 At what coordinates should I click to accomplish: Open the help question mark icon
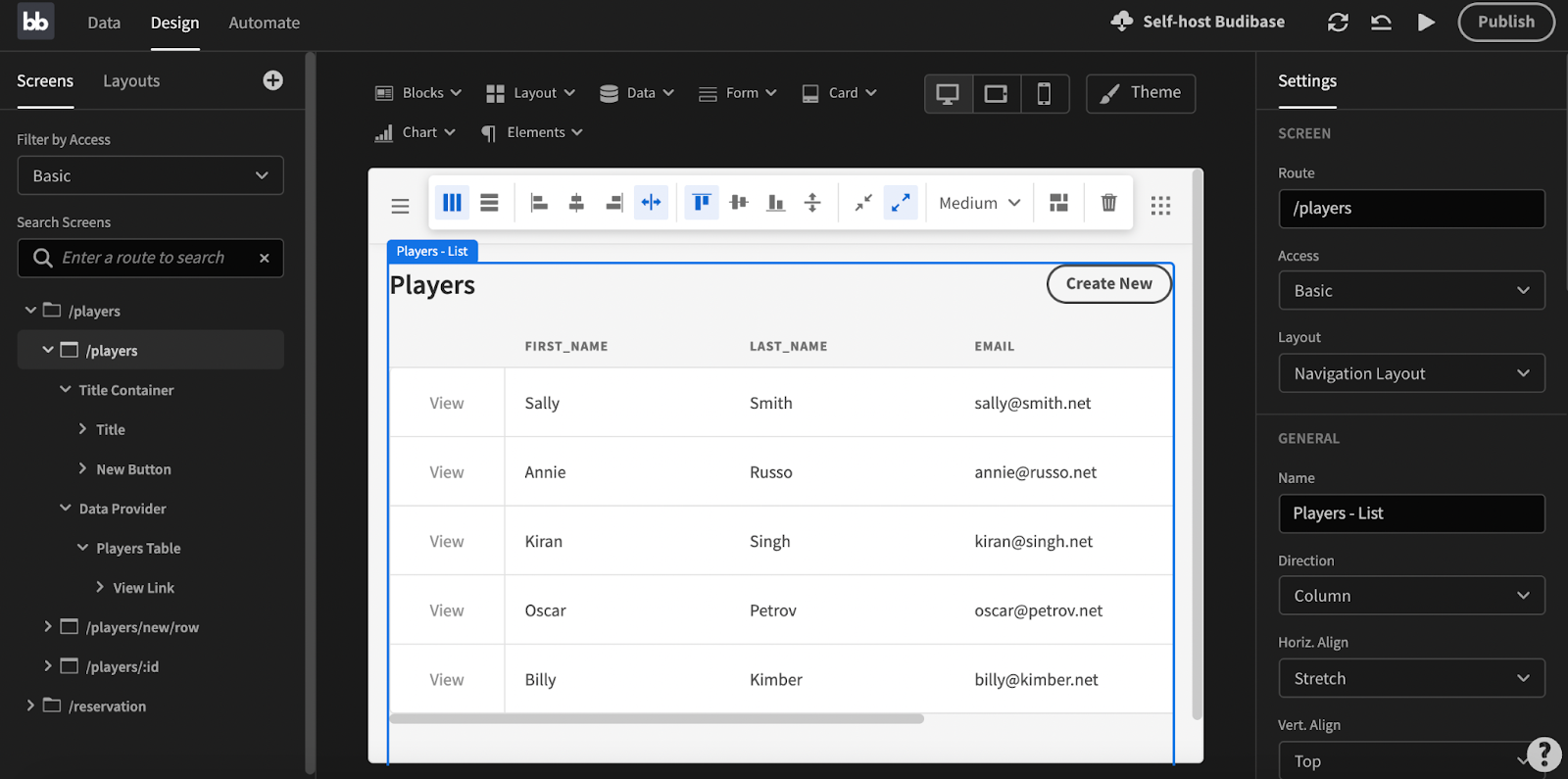coord(1543,754)
